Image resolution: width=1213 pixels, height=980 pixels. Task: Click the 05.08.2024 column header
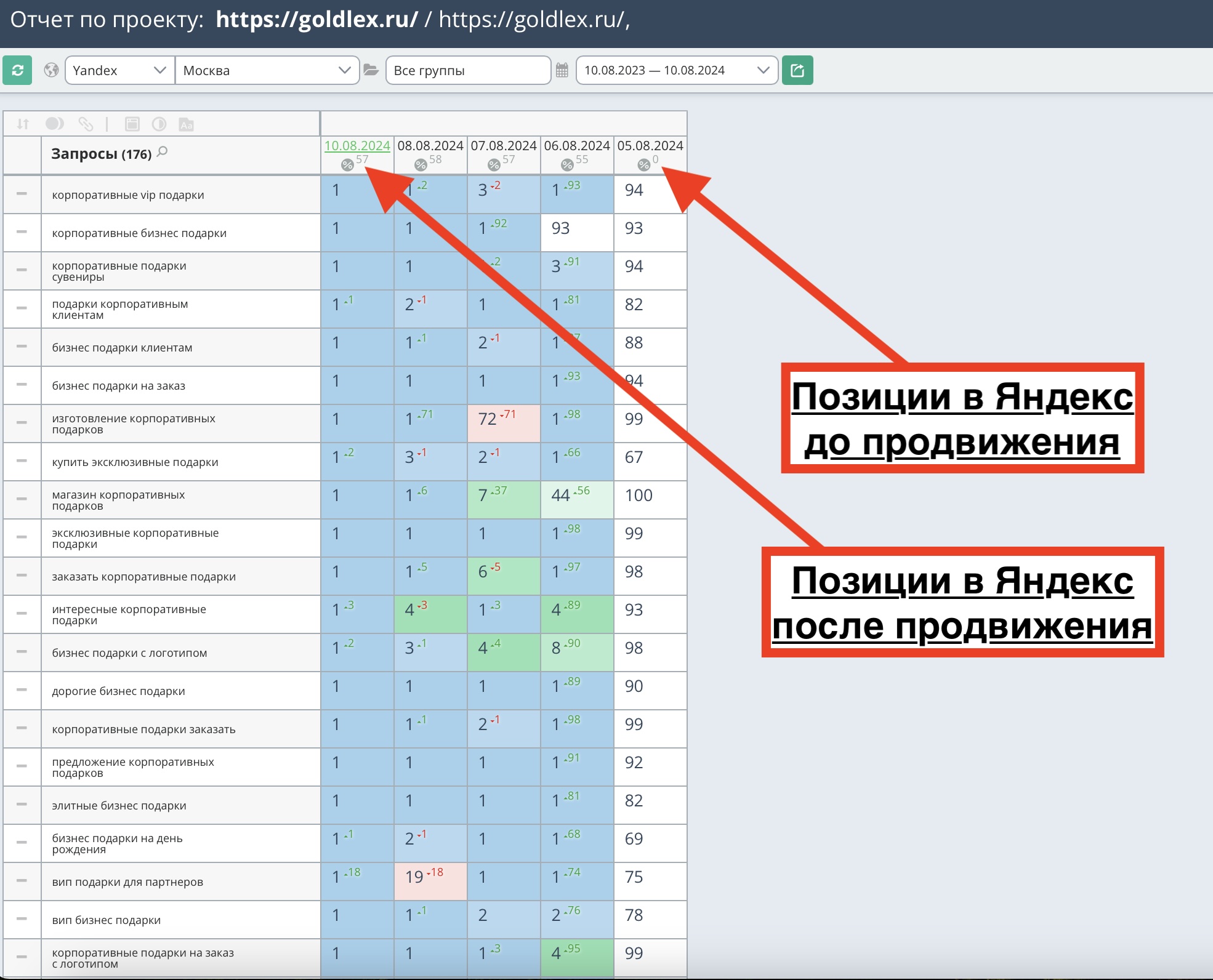coord(650,146)
